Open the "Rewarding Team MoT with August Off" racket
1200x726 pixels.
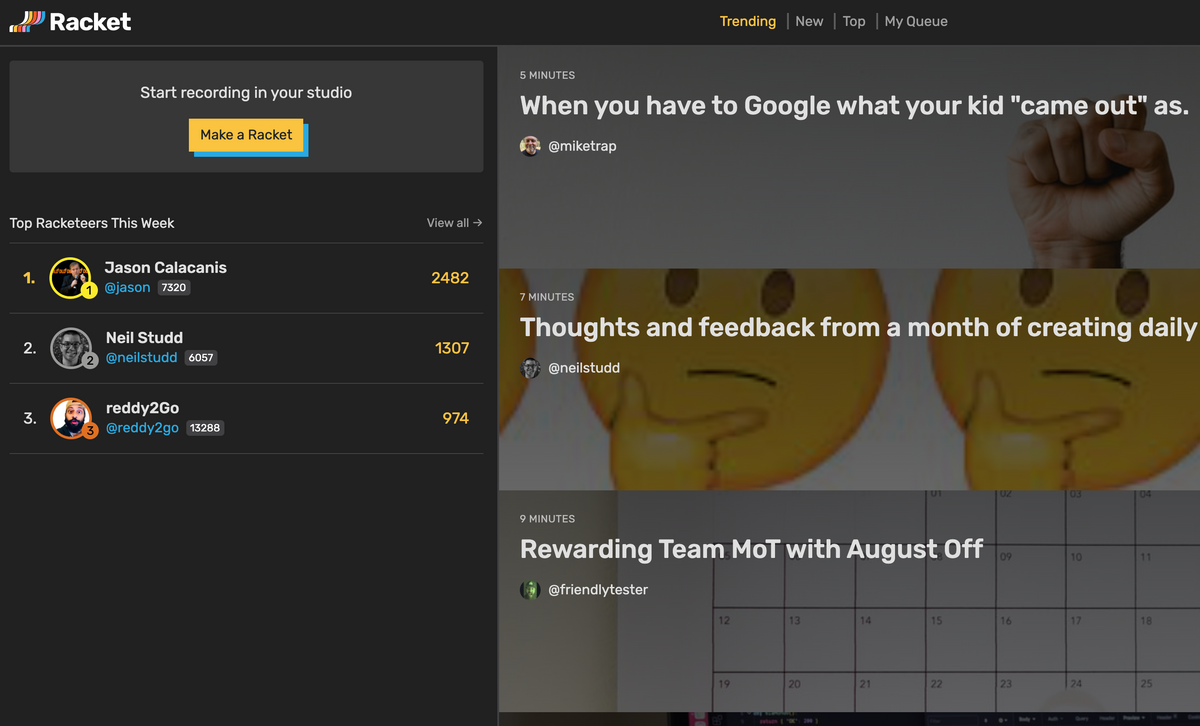coord(751,549)
